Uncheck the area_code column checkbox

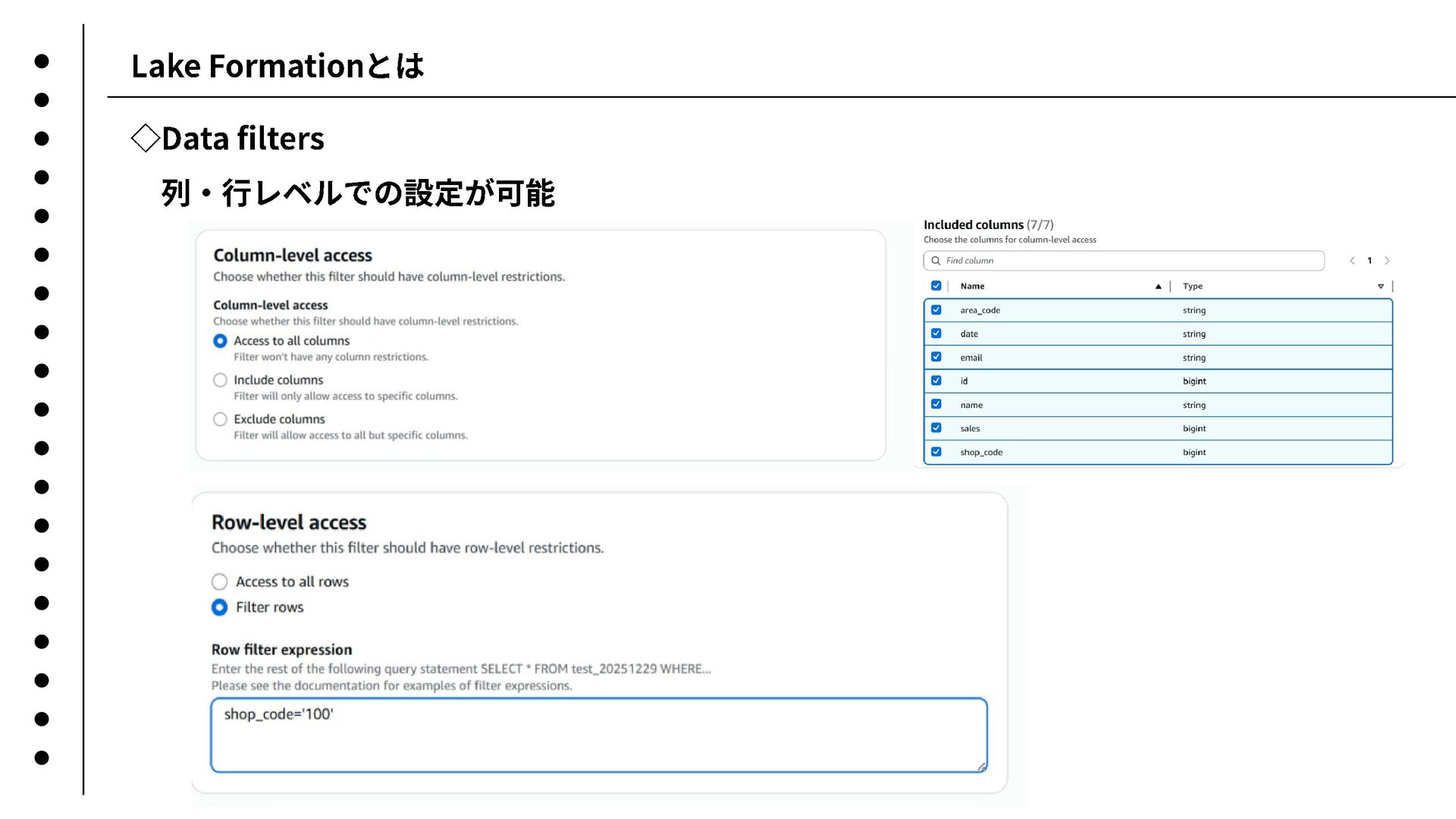936,310
